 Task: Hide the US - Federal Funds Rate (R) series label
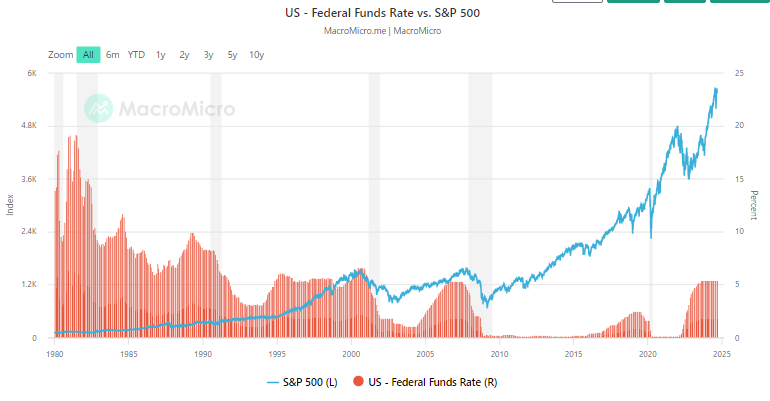point(434,383)
